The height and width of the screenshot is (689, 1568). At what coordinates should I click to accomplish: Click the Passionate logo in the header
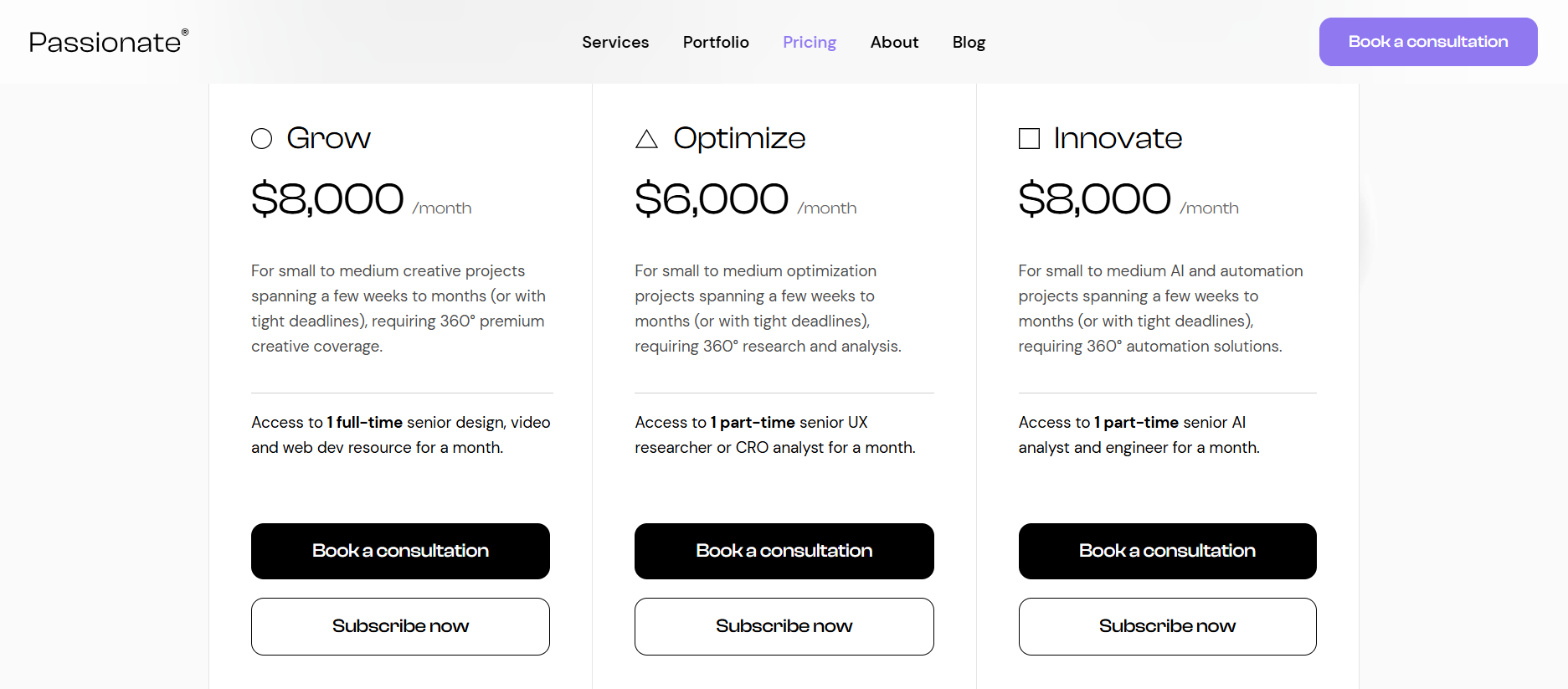point(108,42)
